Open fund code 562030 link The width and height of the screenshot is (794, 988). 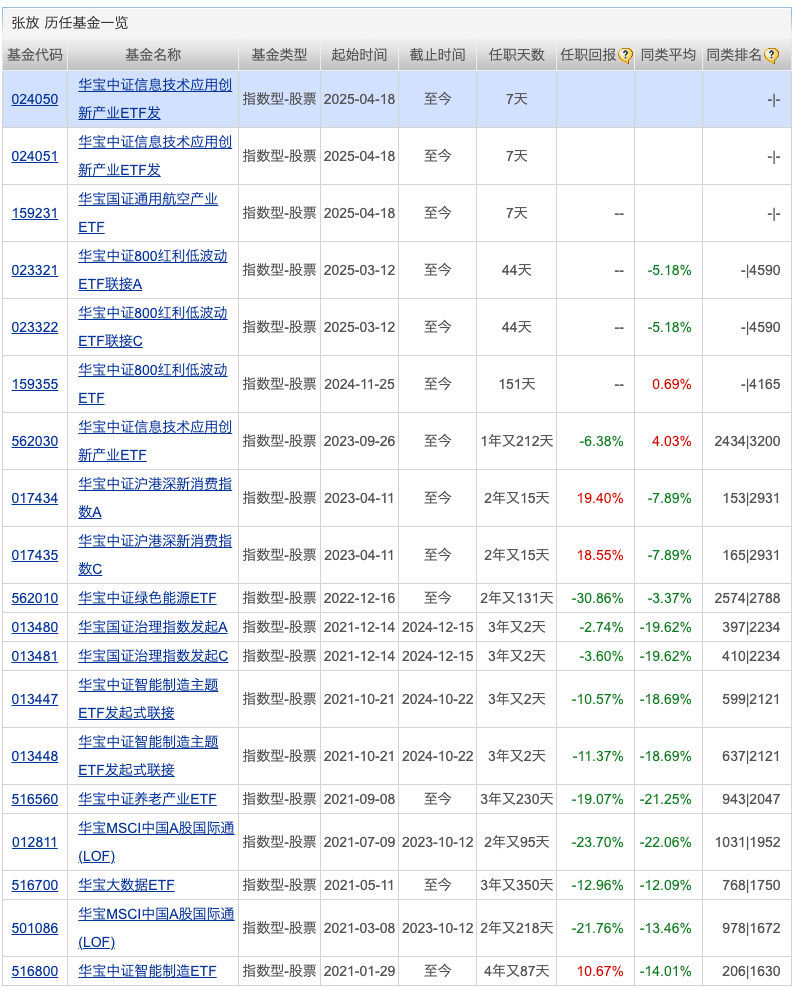point(35,441)
